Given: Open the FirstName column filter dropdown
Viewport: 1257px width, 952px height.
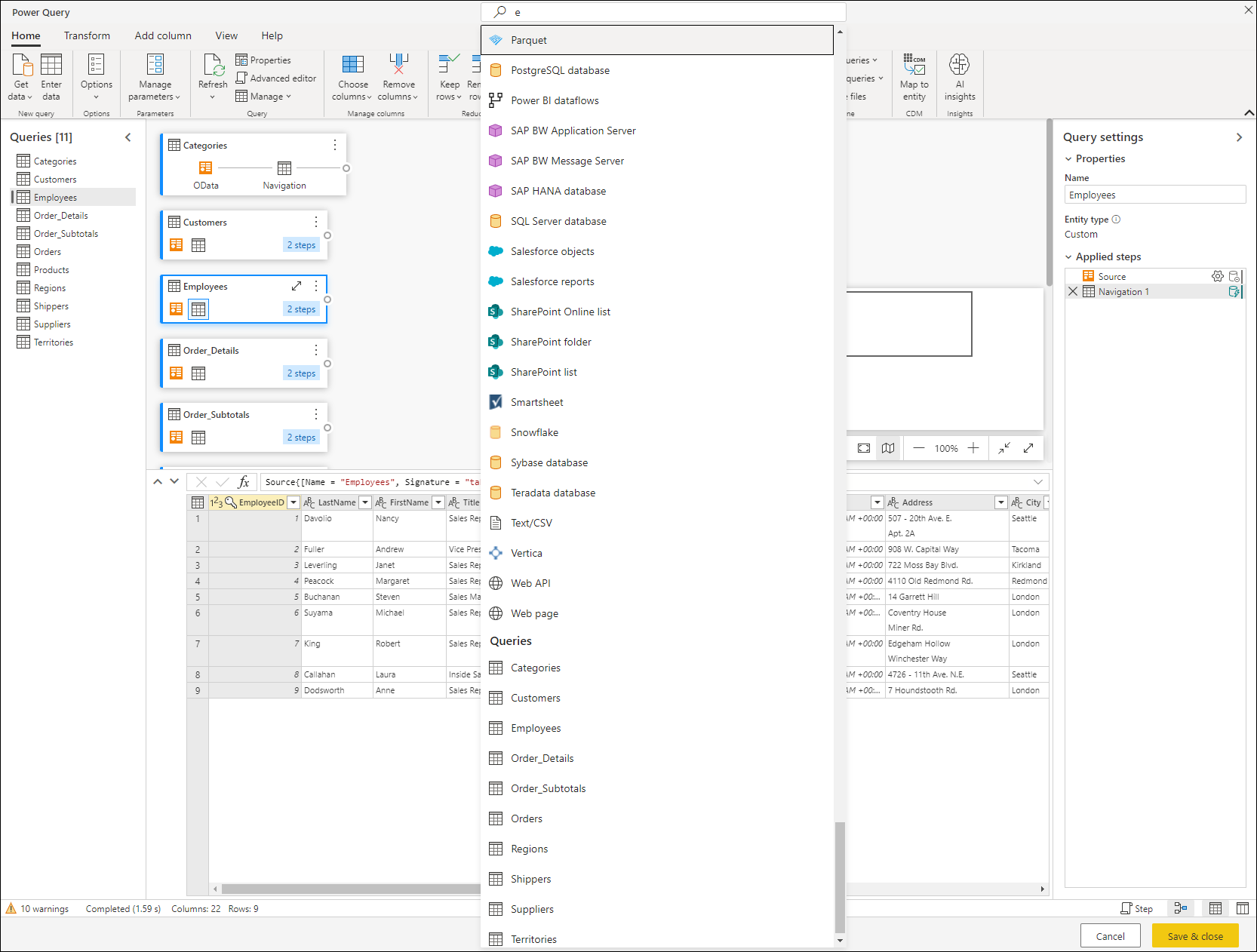Looking at the screenshot, I should click(438, 502).
